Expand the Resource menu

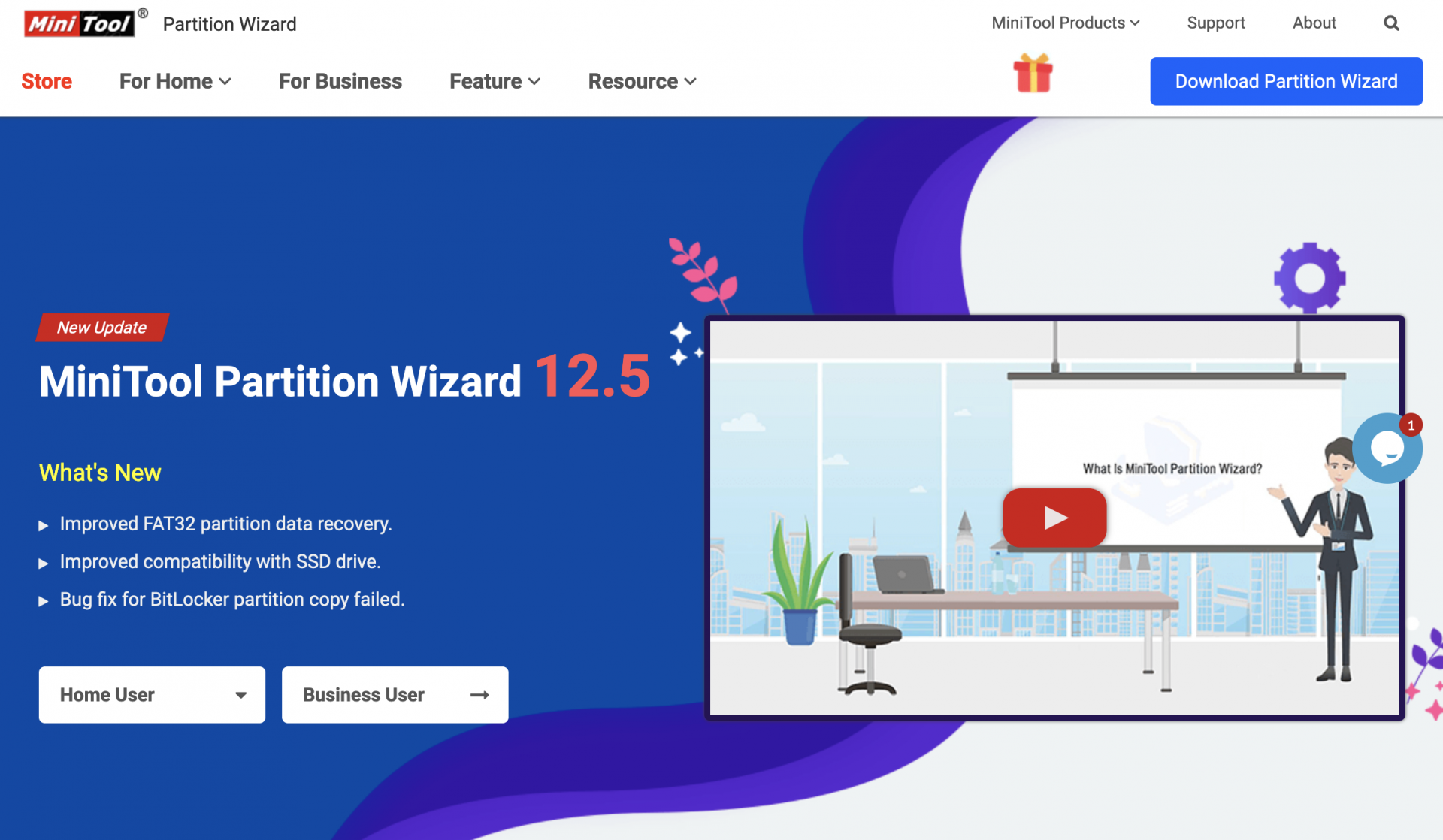tap(642, 81)
